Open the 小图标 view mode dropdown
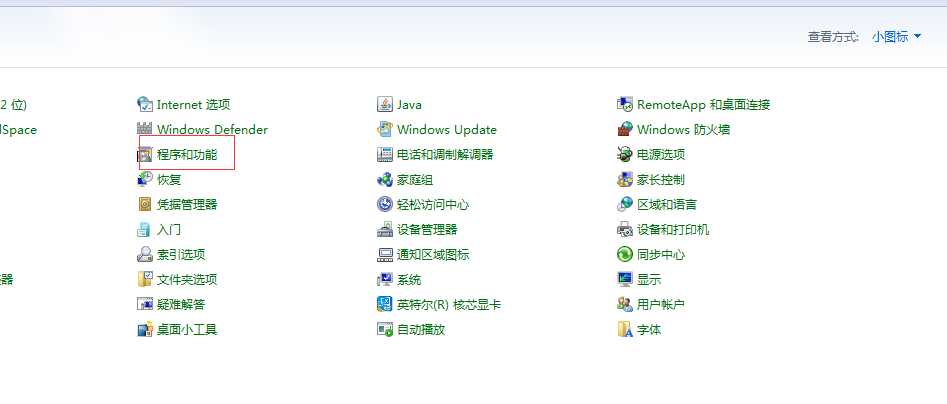 pyautogui.click(x=896, y=36)
